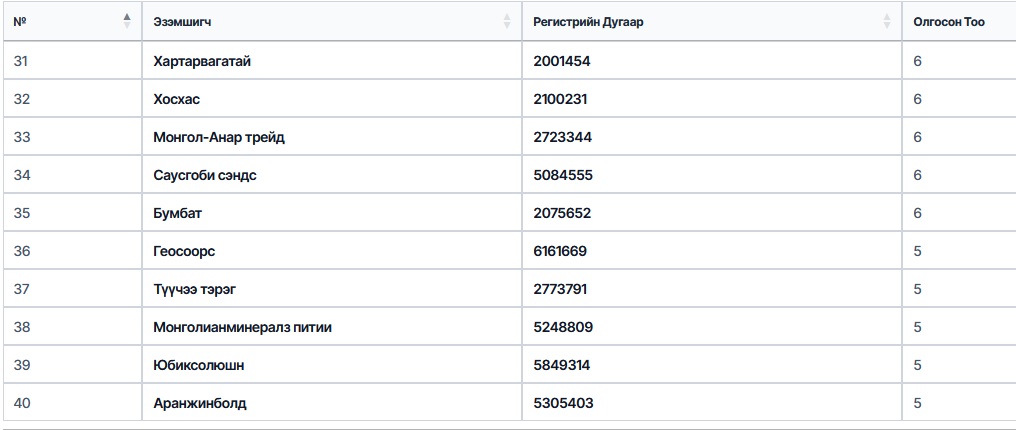The image size is (1016, 430).
Task: Select the Олгосон Тоо column header
Action: point(949,22)
